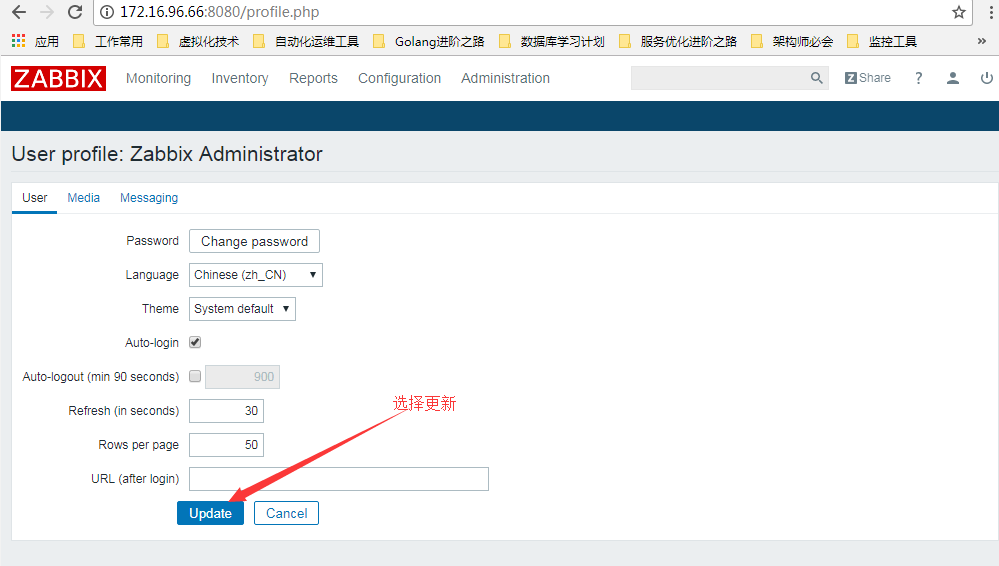This screenshot has height=566, width=999.
Task: Click the Change password button
Action: [x=254, y=241]
